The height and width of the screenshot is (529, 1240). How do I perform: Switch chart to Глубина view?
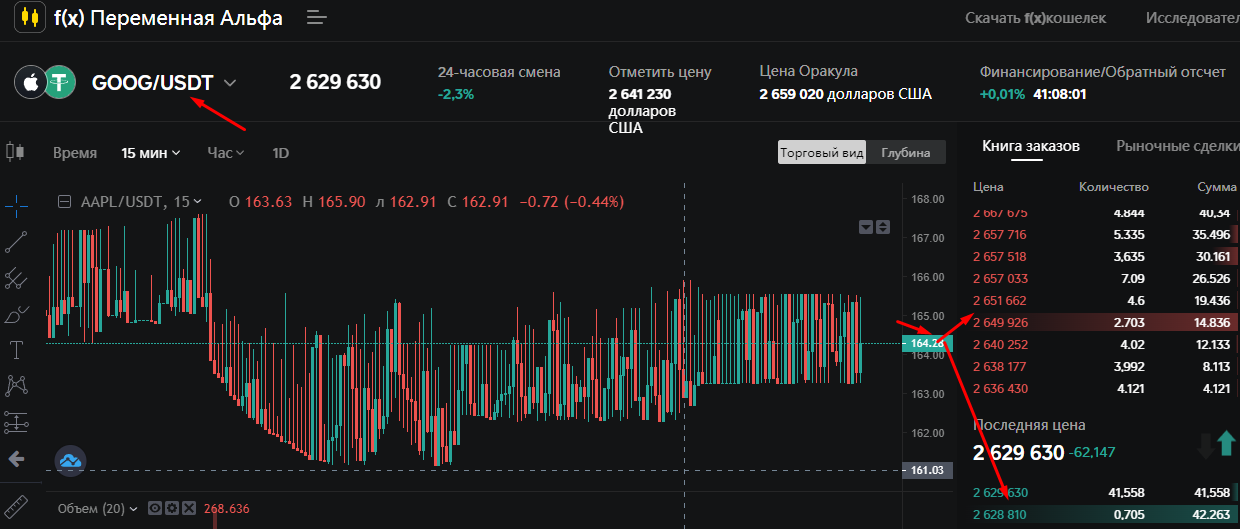coord(905,153)
